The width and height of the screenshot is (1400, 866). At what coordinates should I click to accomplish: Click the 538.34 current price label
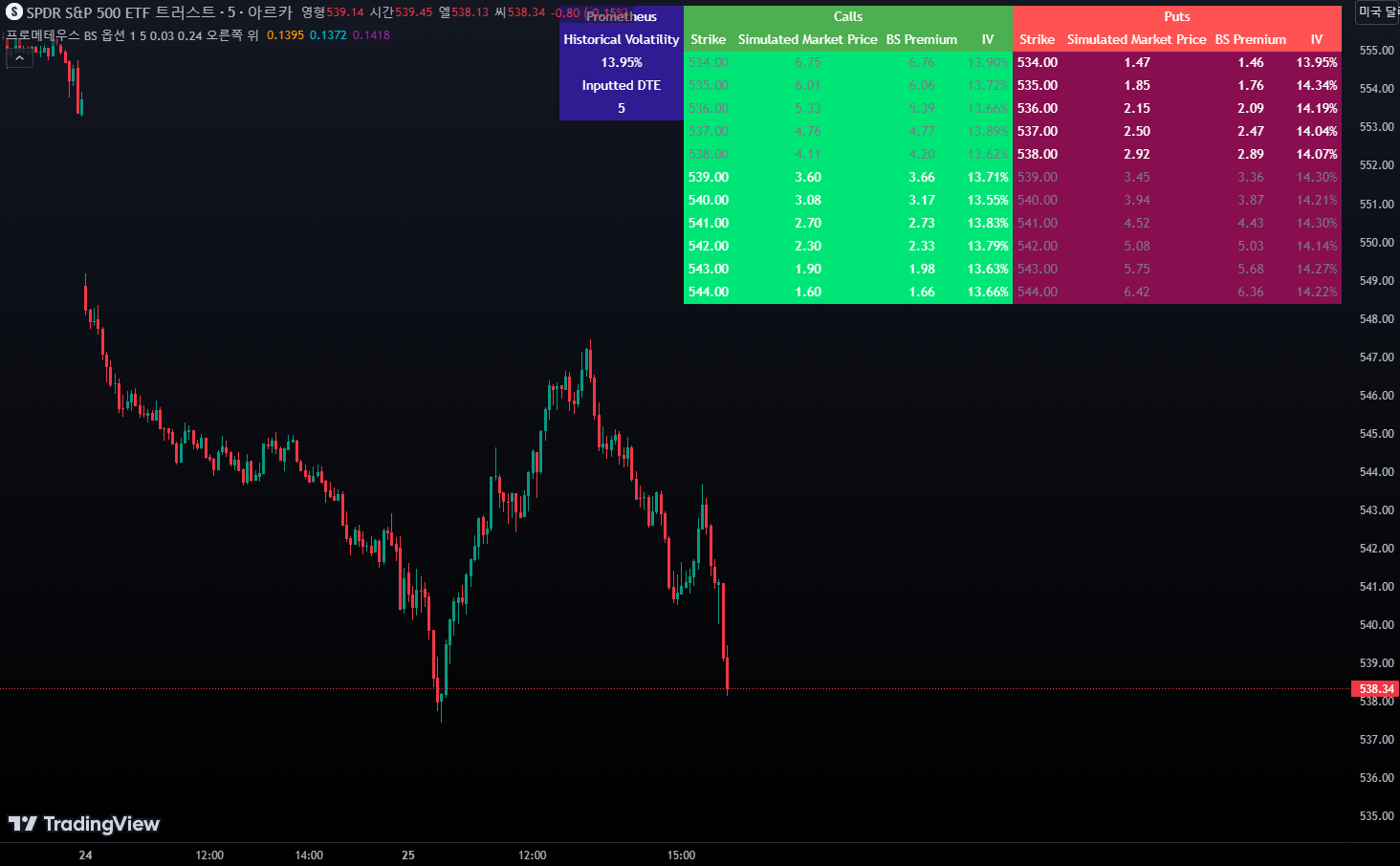pos(1375,688)
